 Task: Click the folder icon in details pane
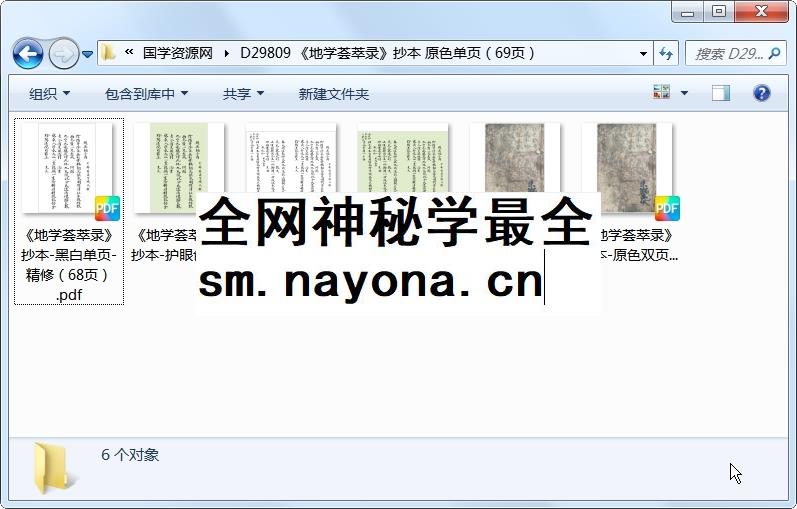(53, 468)
